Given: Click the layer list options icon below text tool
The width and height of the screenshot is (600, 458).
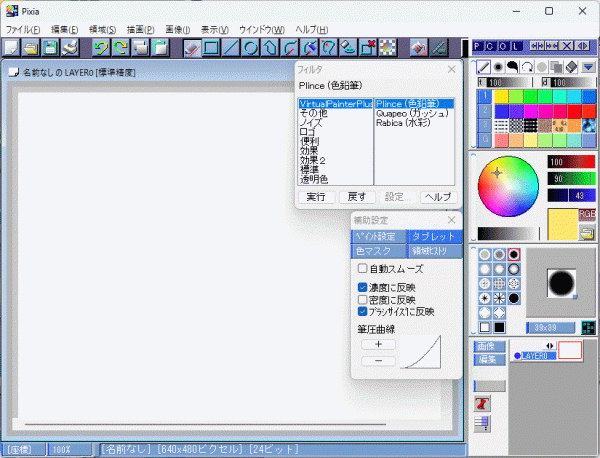Looking at the screenshot, I should click(x=482, y=424).
